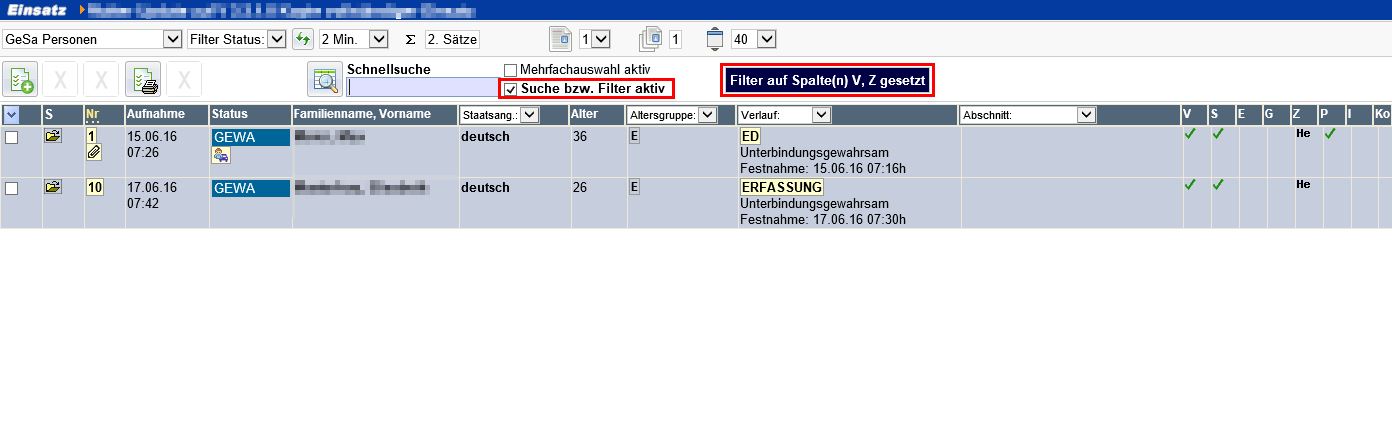
Task: Open the GeSa Personen view dropdown
Action: (90, 39)
